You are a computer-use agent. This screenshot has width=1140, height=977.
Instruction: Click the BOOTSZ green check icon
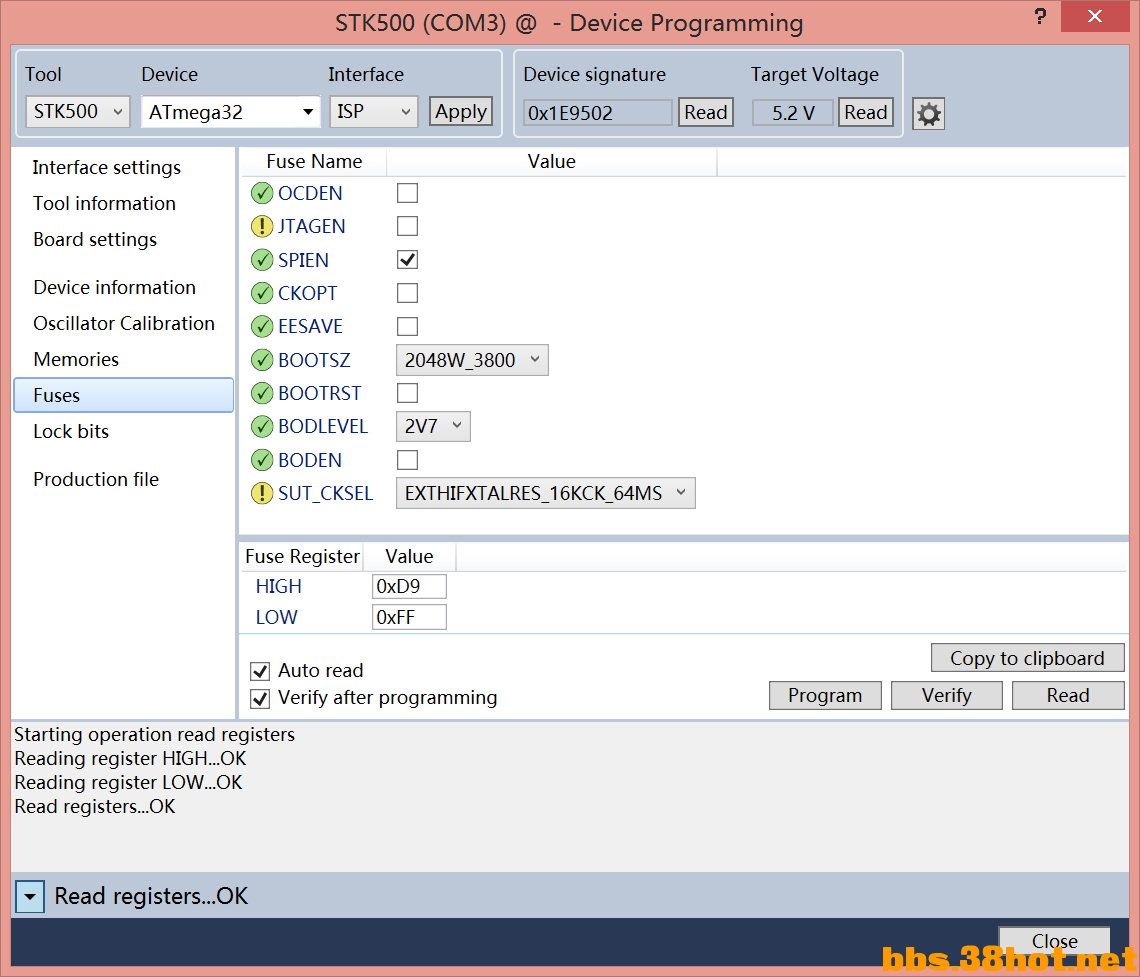262,360
